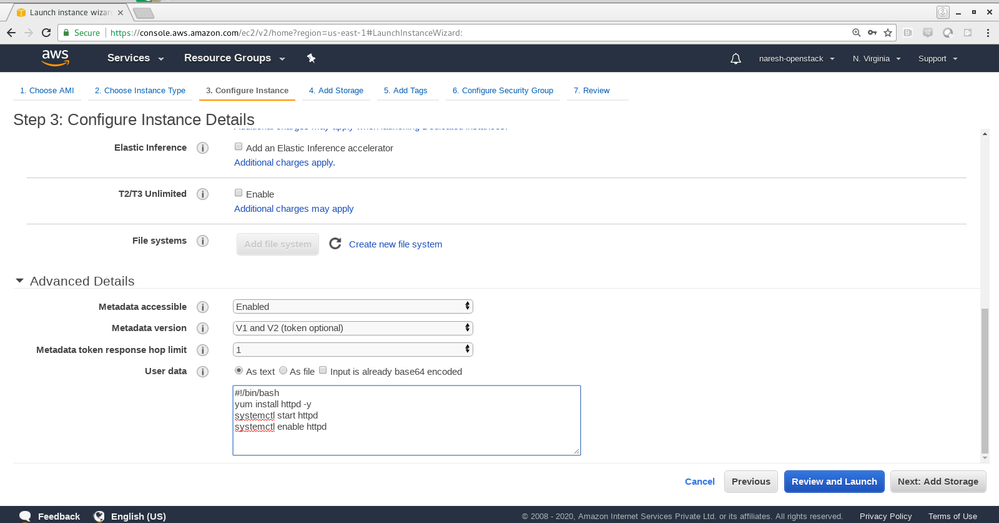Go to the 4. Add Storage tab
The height and width of the screenshot is (523, 999).
336,91
